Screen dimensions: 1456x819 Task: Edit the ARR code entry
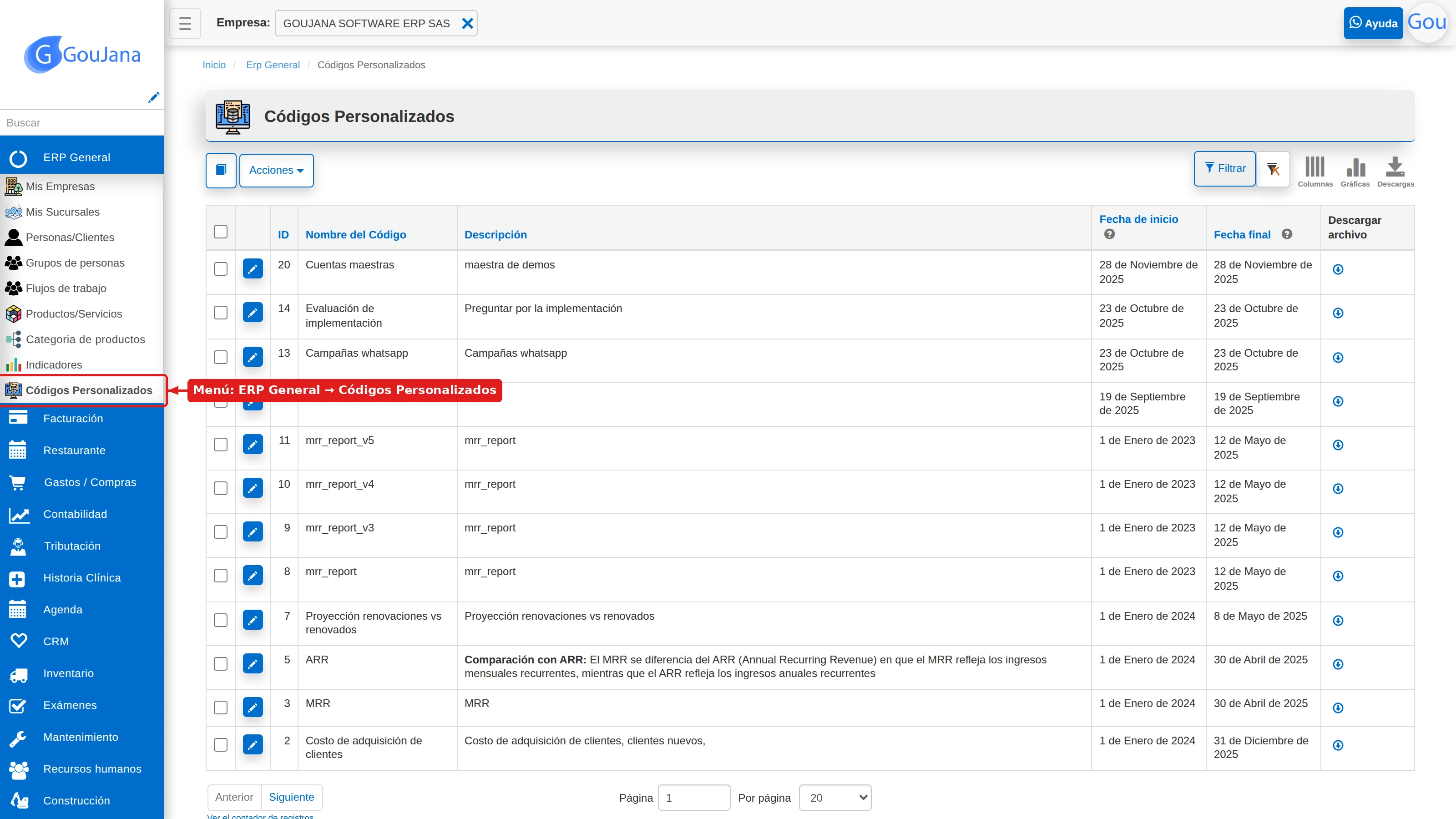(253, 663)
